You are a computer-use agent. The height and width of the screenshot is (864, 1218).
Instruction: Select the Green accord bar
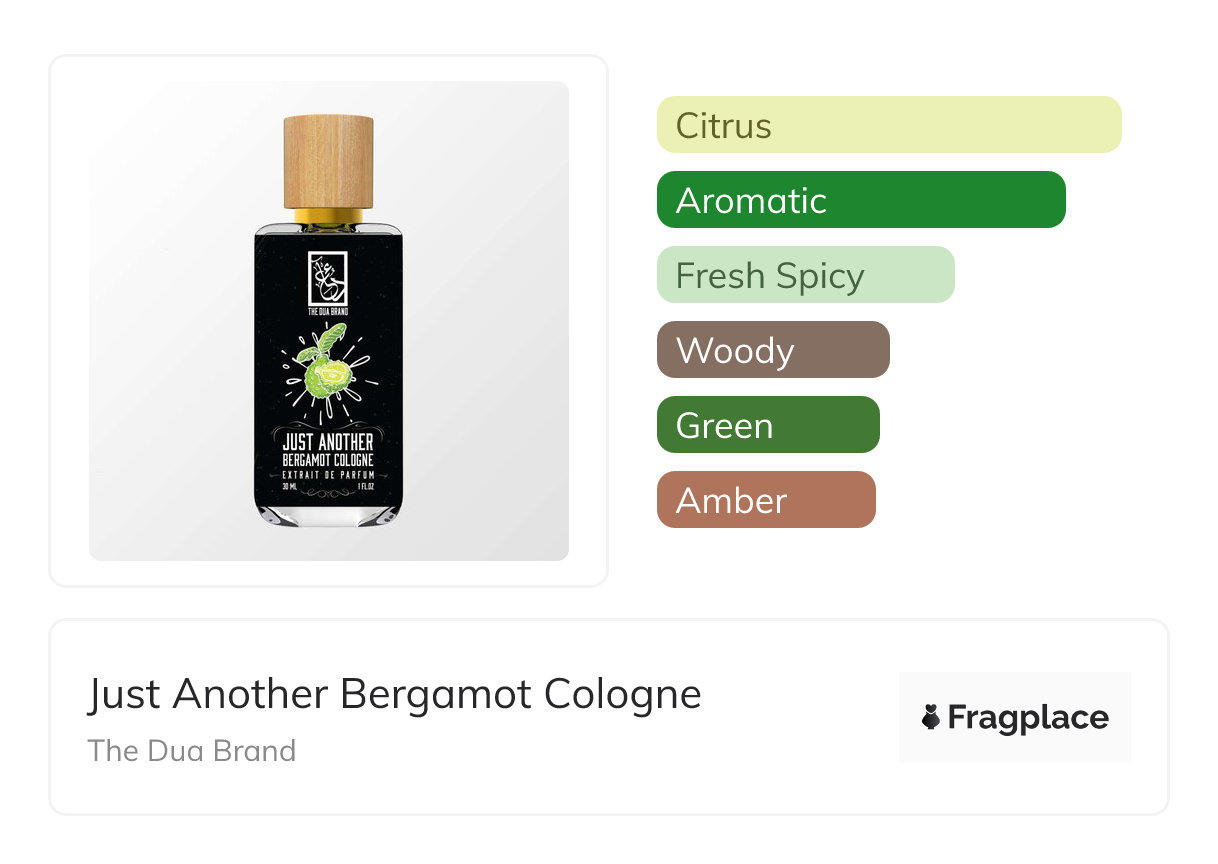tap(767, 425)
